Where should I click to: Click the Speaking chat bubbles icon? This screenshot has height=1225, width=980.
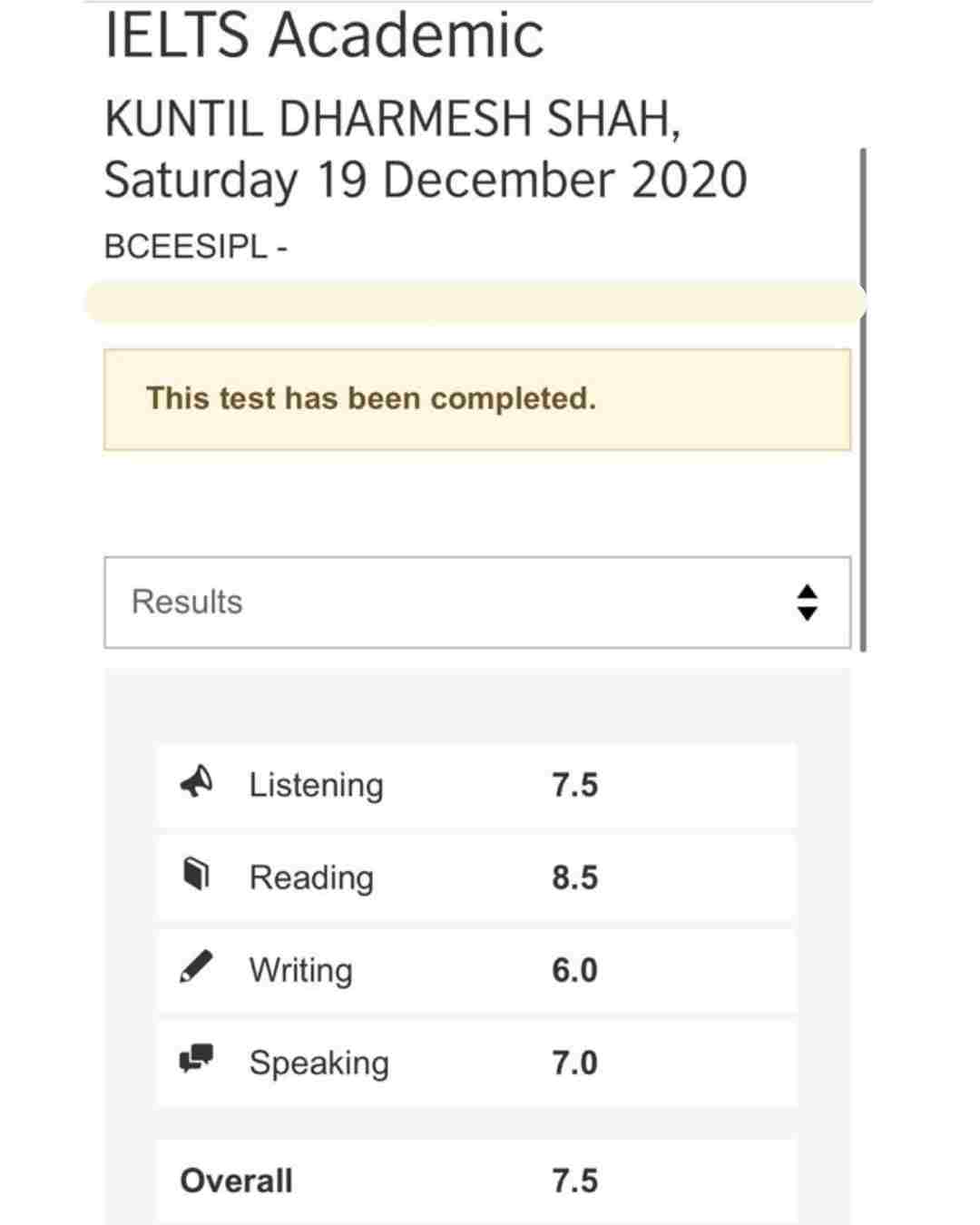click(196, 1058)
